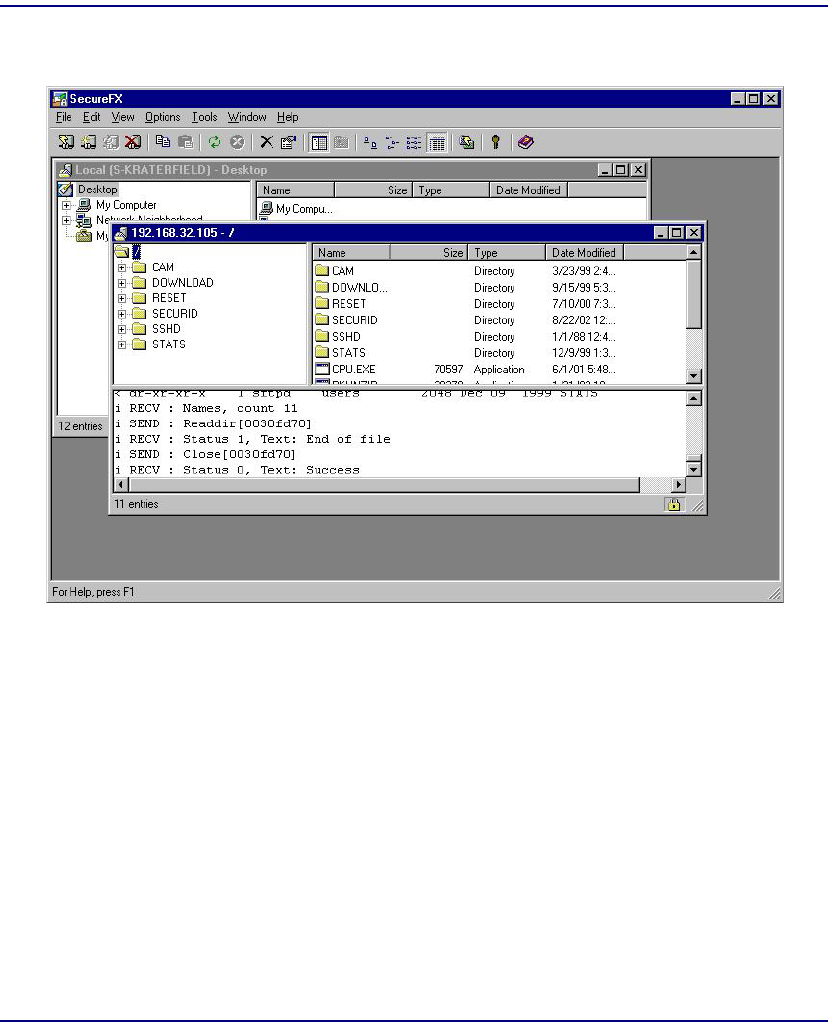Open the Help menu
The width and height of the screenshot is (828, 1031).
(x=287, y=117)
